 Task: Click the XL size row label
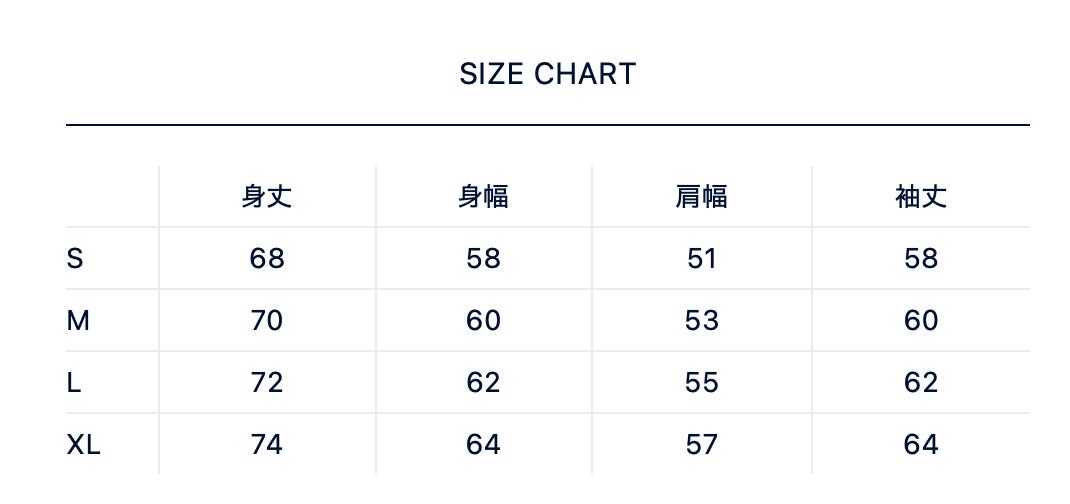tap(84, 445)
